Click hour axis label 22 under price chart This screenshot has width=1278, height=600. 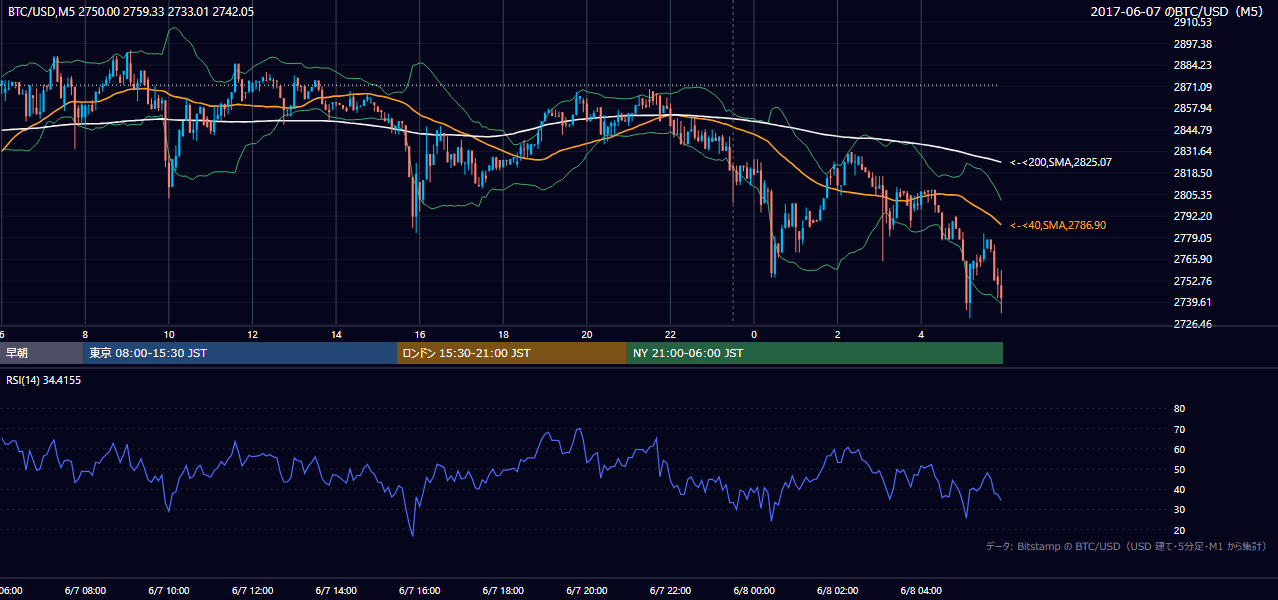pos(670,335)
